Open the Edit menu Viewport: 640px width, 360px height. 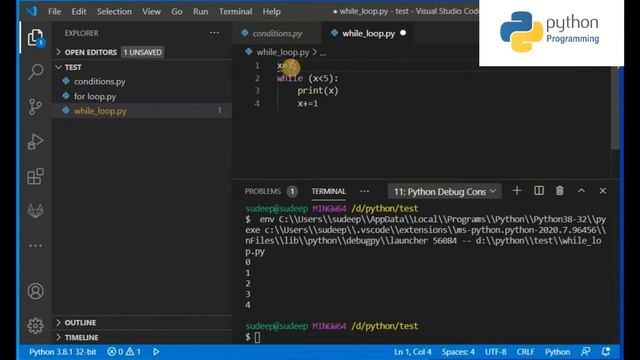(79, 11)
